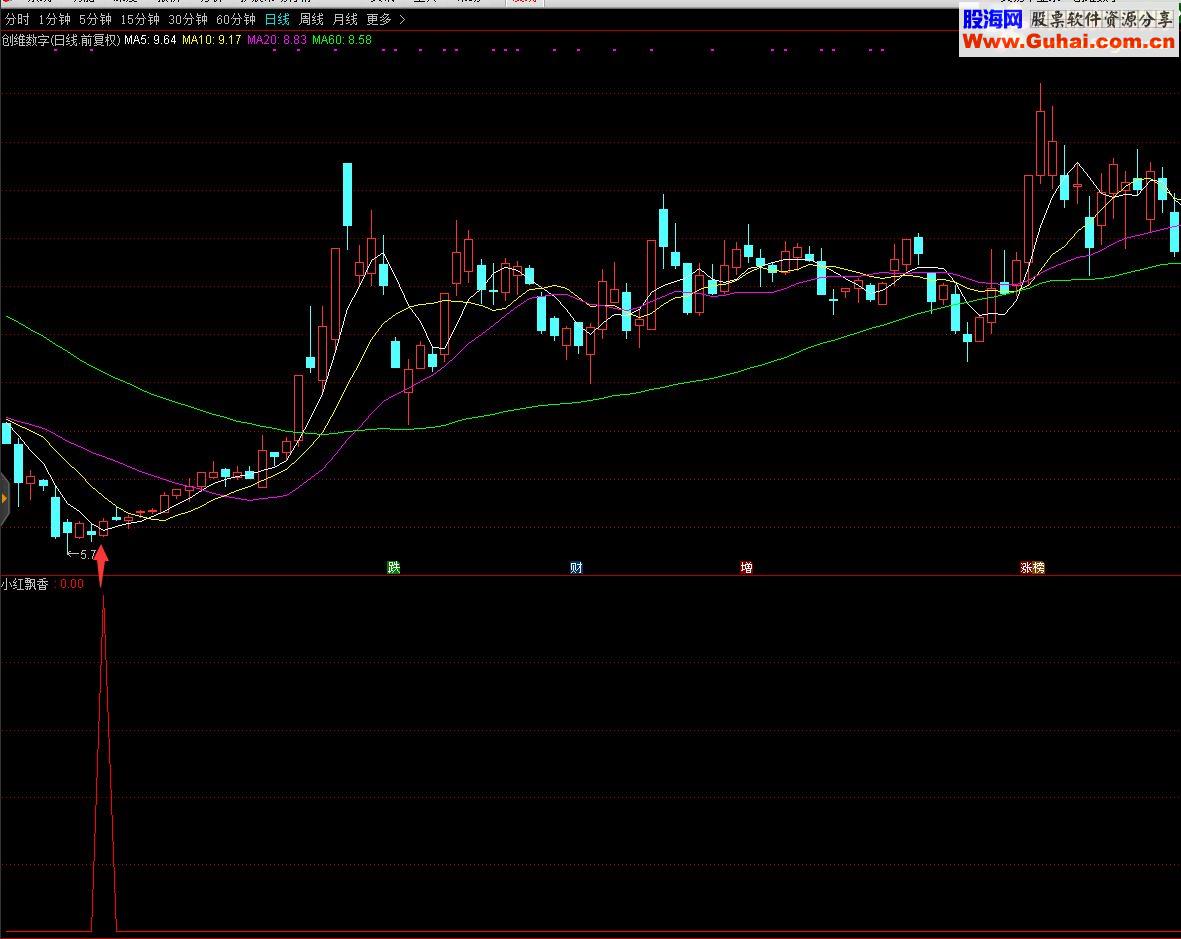Click the highest red candle near right edge
Image resolution: width=1181 pixels, height=939 pixels.
(1040, 143)
